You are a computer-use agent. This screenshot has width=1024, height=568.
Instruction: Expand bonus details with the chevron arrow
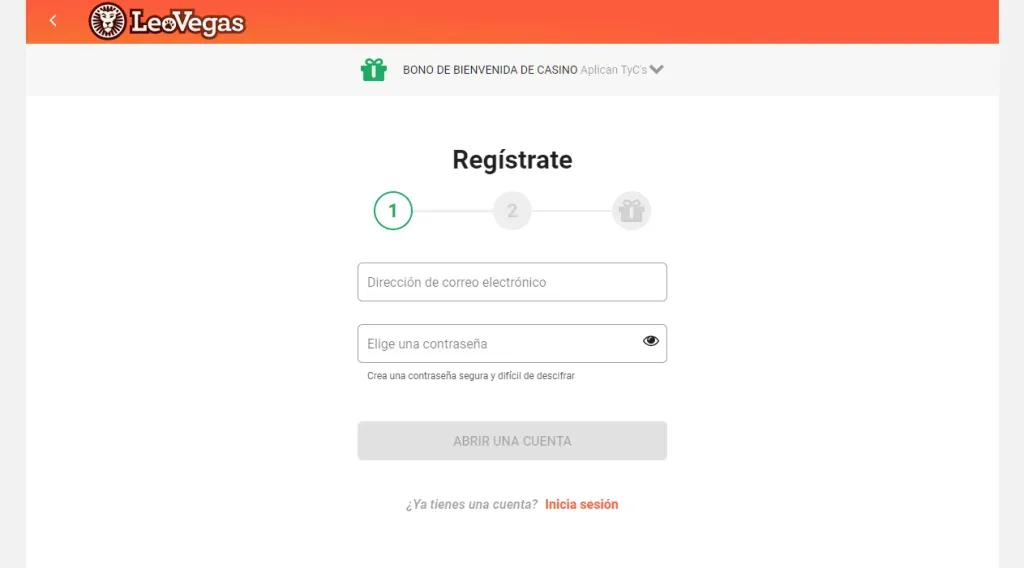click(657, 70)
